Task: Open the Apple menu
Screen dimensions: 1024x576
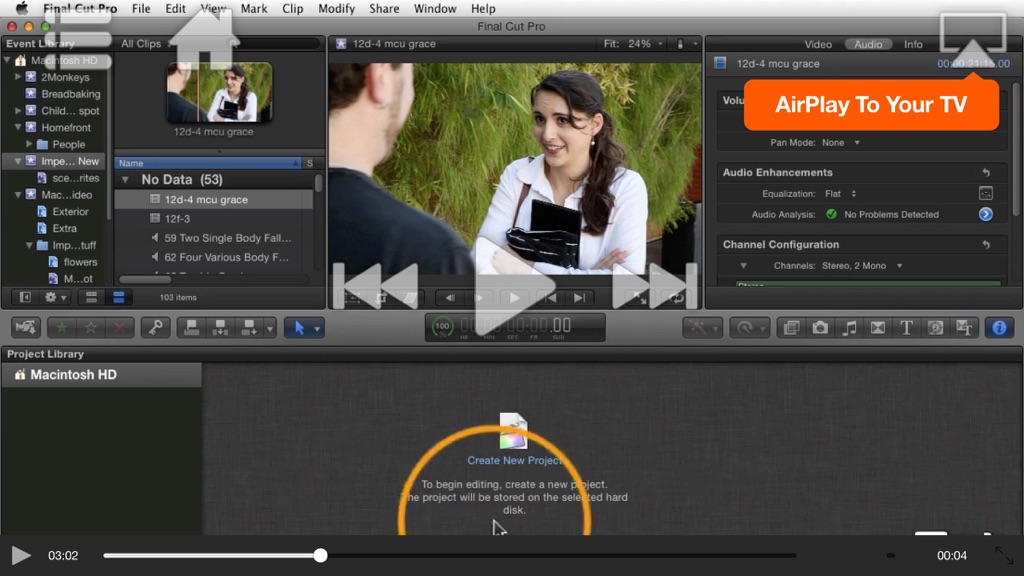Action: tap(22, 8)
